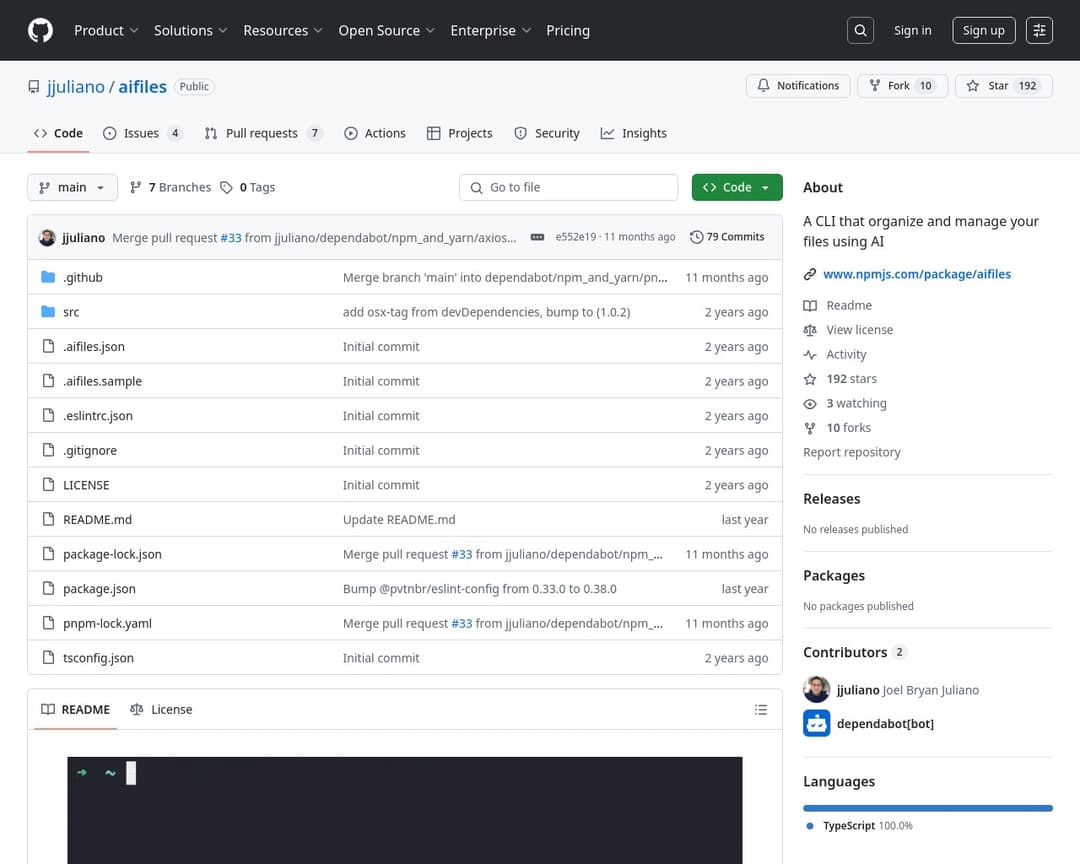The width and height of the screenshot is (1080, 864).
Task: Open the Enterprise dropdown menu
Action: [x=490, y=30]
